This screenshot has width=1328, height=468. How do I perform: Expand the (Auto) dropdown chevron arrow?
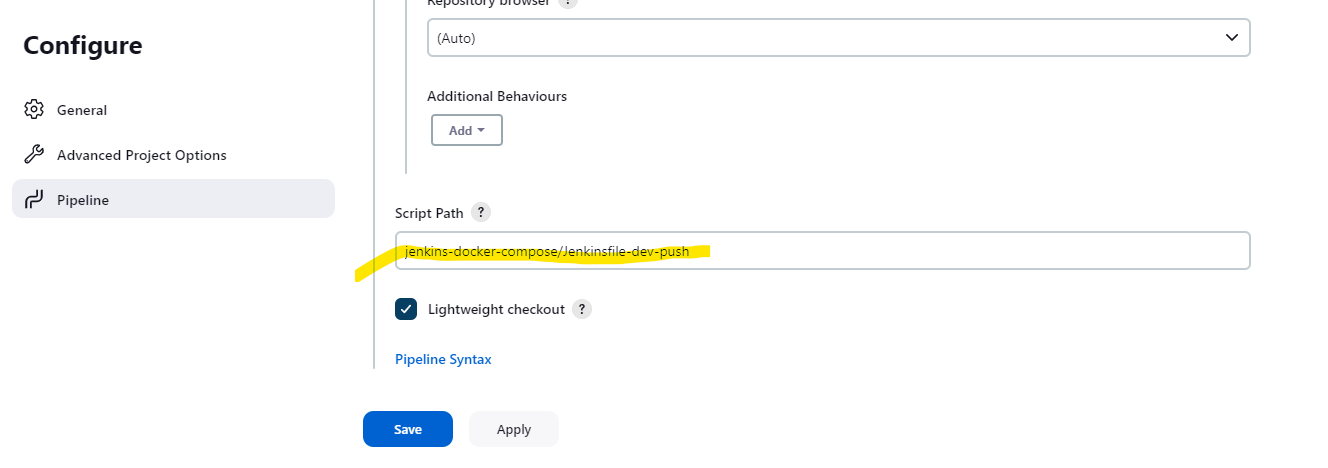(x=1231, y=38)
